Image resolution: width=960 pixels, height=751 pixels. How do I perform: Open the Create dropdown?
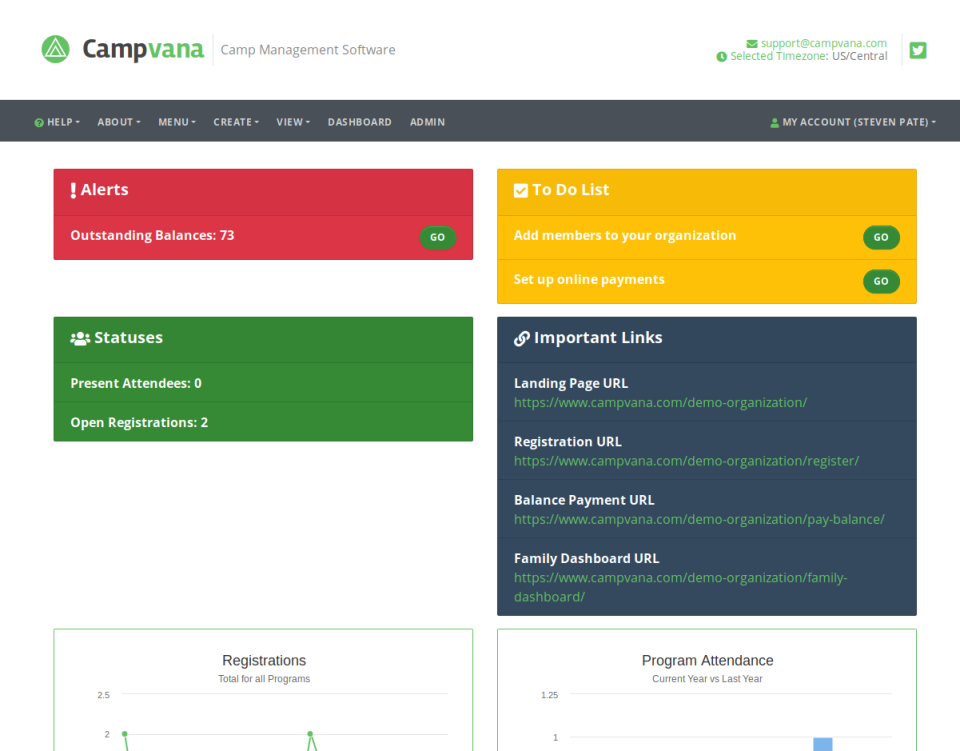pyautogui.click(x=236, y=122)
